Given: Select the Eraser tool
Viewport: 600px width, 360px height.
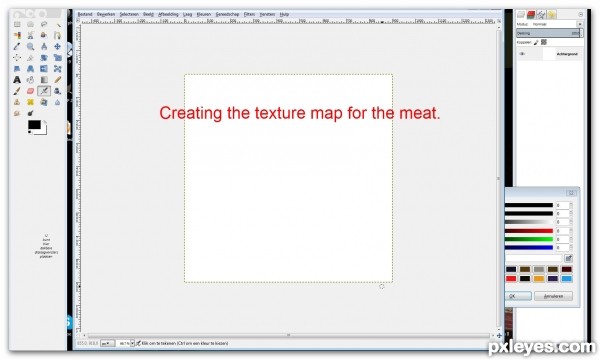Looking at the screenshot, I should tap(30, 91).
